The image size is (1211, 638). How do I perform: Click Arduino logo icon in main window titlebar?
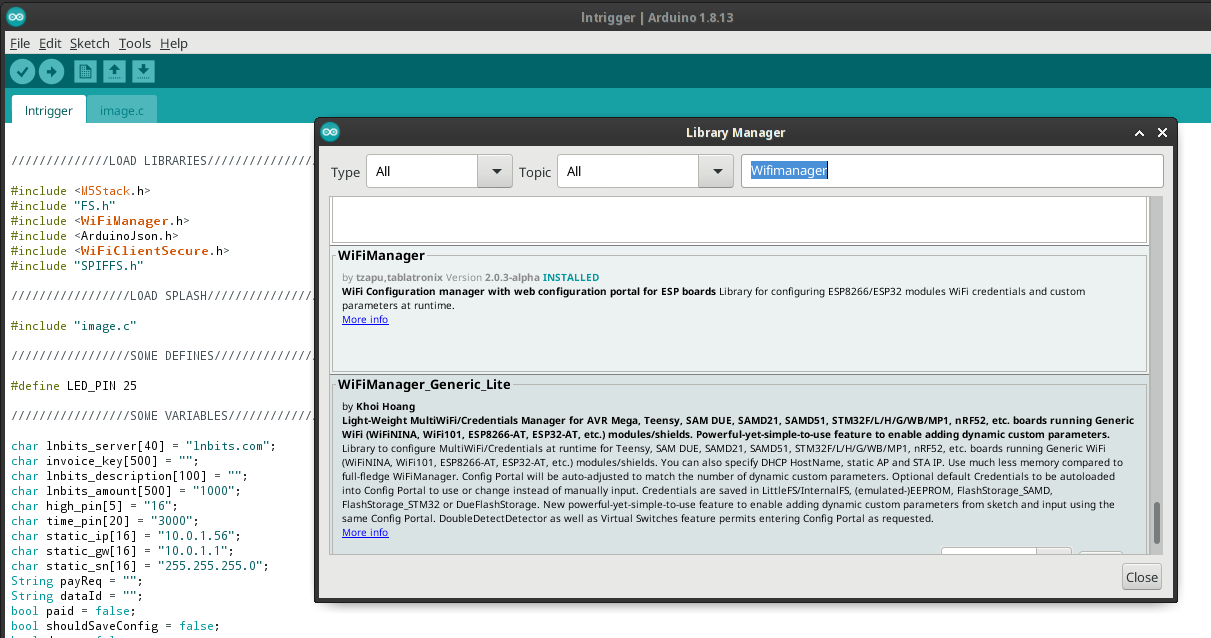(x=17, y=17)
